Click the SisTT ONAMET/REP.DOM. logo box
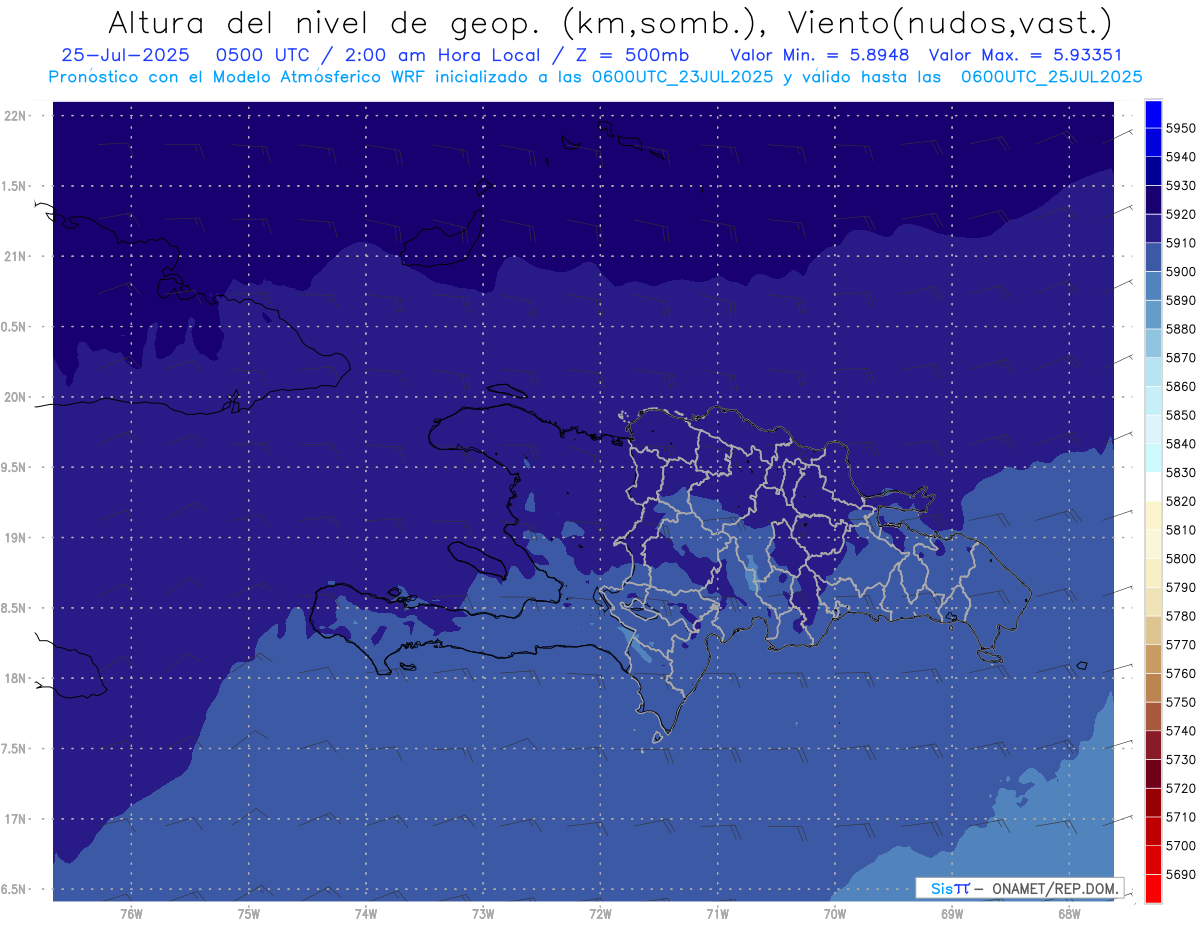 coord(1019,888)
